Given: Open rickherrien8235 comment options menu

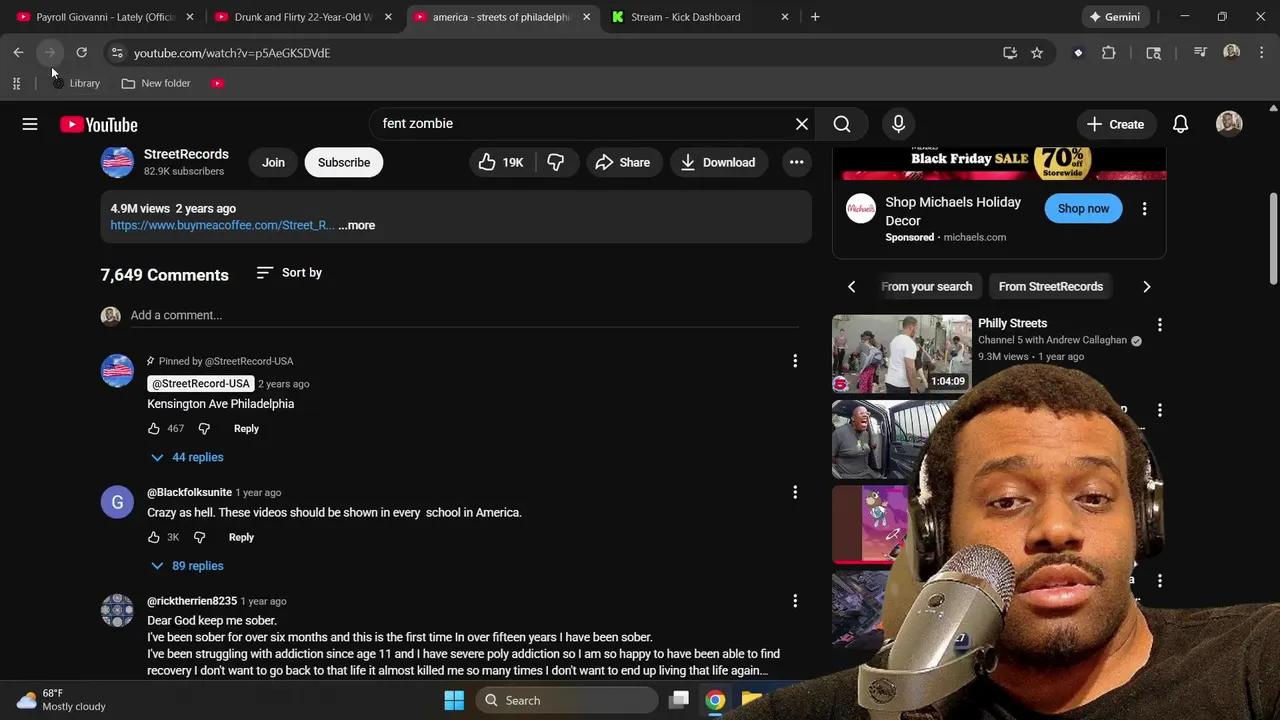Looking at the screenshot, I should point(795,601).
